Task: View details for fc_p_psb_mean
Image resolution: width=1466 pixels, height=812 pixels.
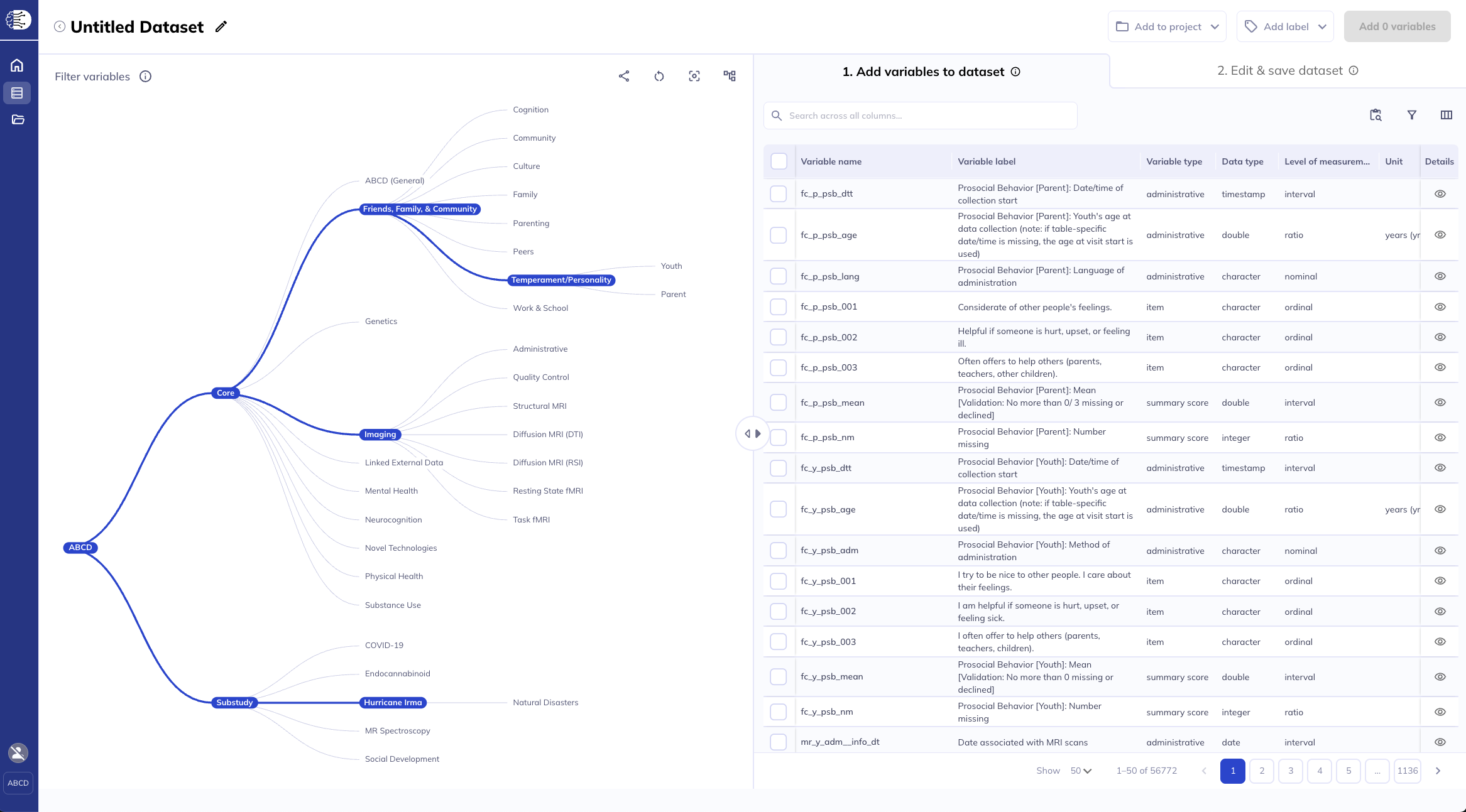Action: (1440, 403)
